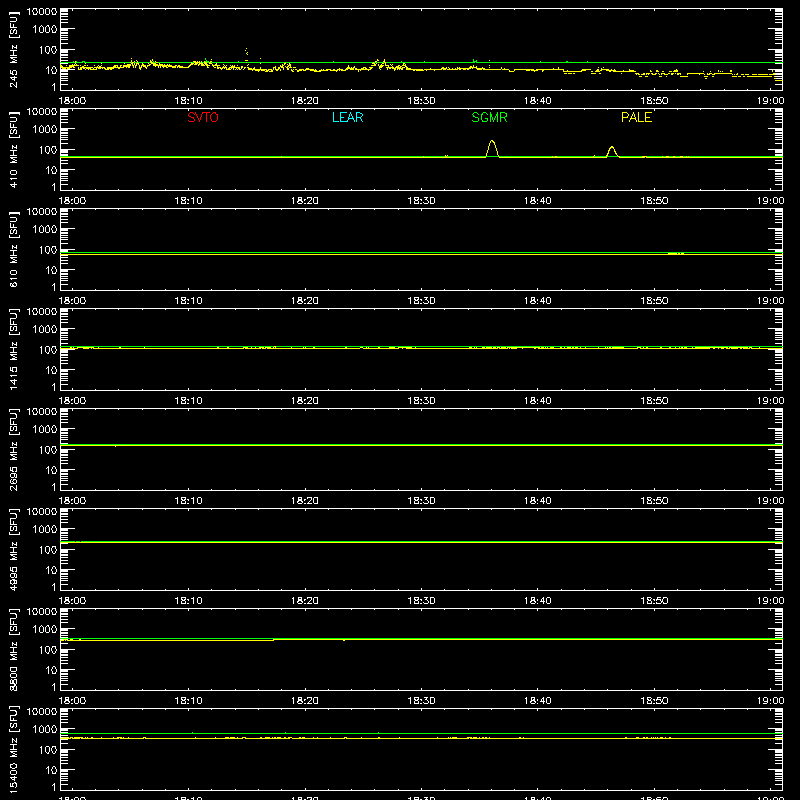Click the 100 tick label of the 2695 MHz panel
Image resolution: width=800 pixels, height=800 pixels.
[x=48, y=450]
